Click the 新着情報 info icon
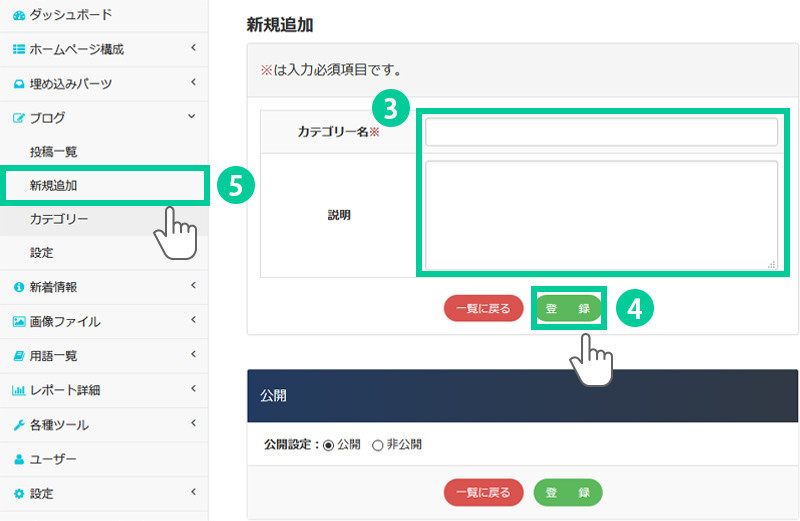The width and height of the screenshot is (800, 521). tap(19, 287)
